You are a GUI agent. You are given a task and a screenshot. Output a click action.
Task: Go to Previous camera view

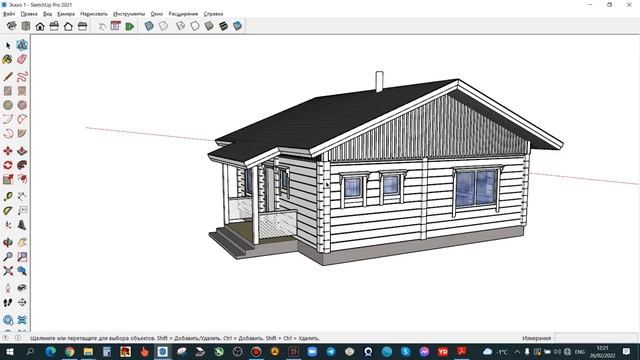click(x=22, y=271)
